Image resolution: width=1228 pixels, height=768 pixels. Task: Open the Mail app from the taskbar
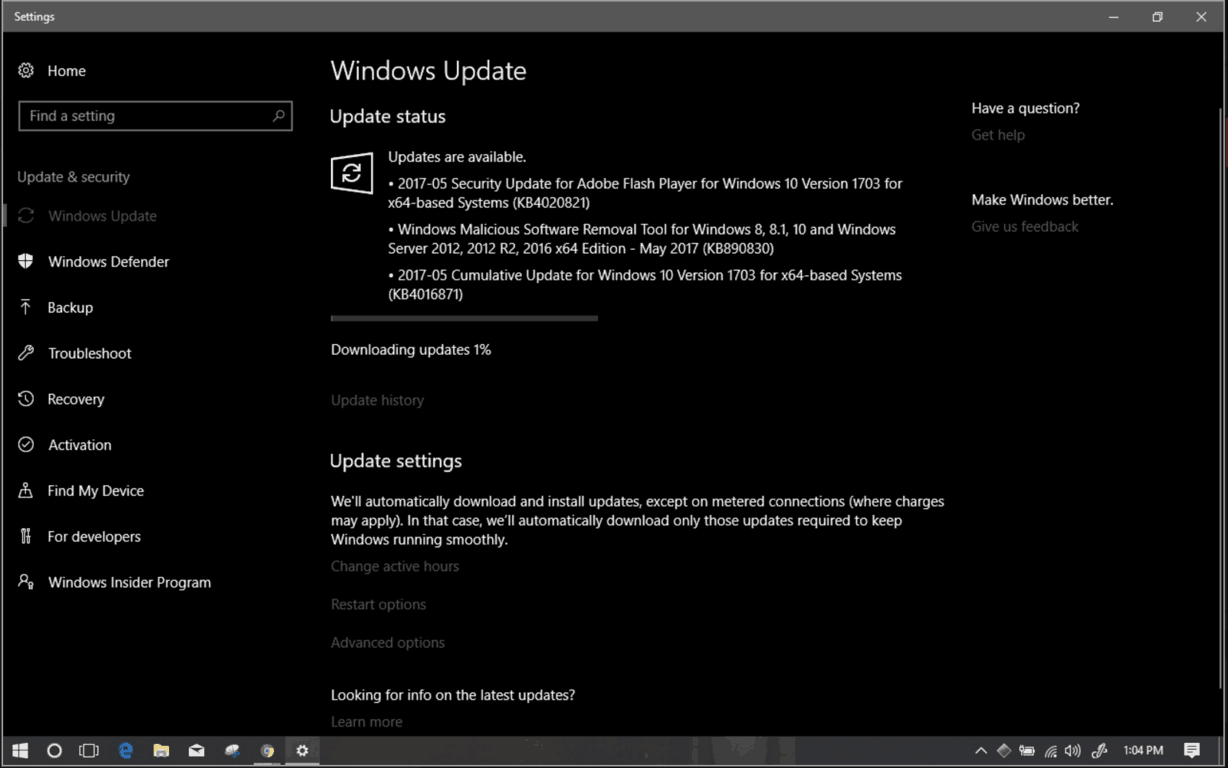196,750
